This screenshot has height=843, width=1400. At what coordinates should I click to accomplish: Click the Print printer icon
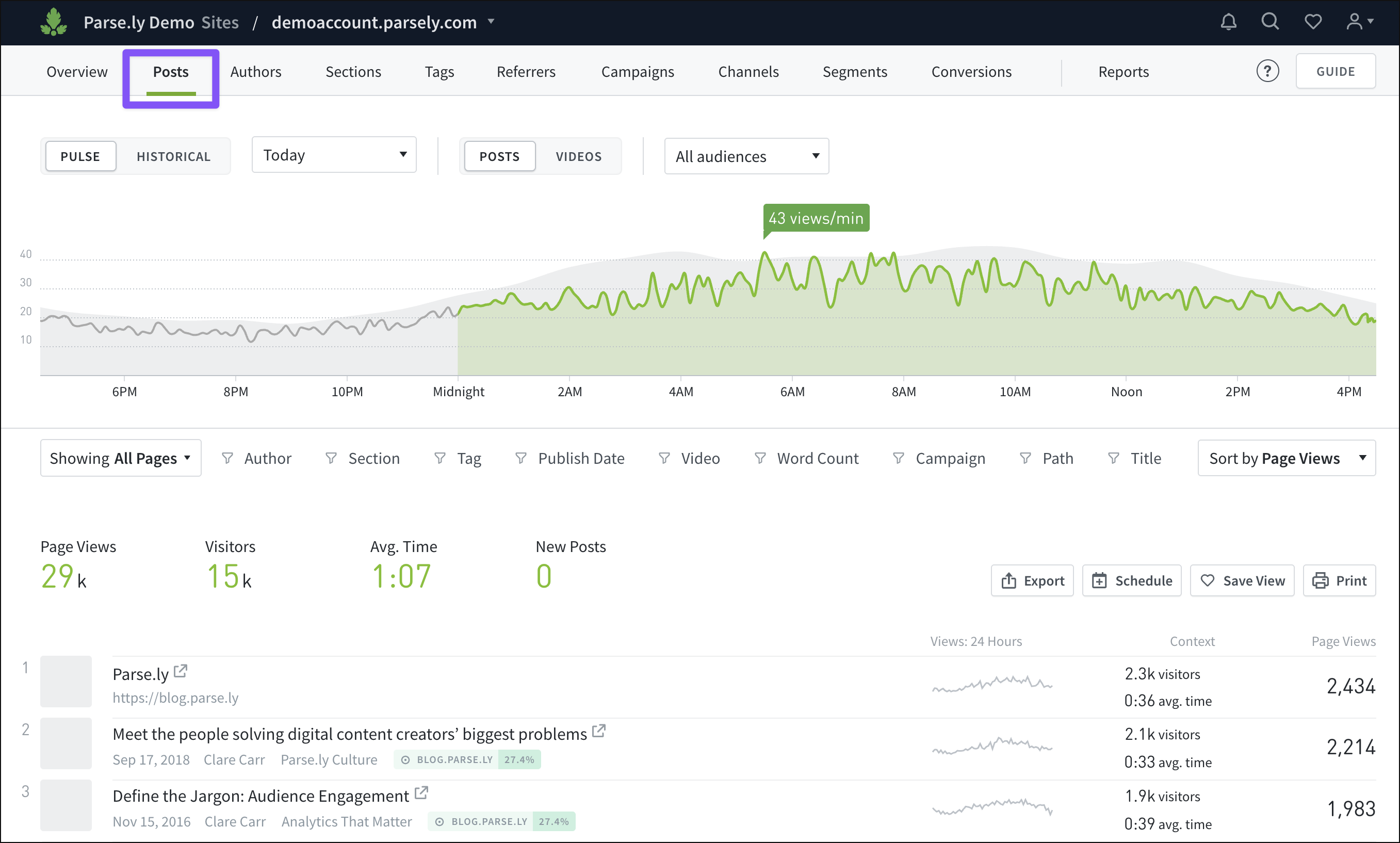point(1321,580)
